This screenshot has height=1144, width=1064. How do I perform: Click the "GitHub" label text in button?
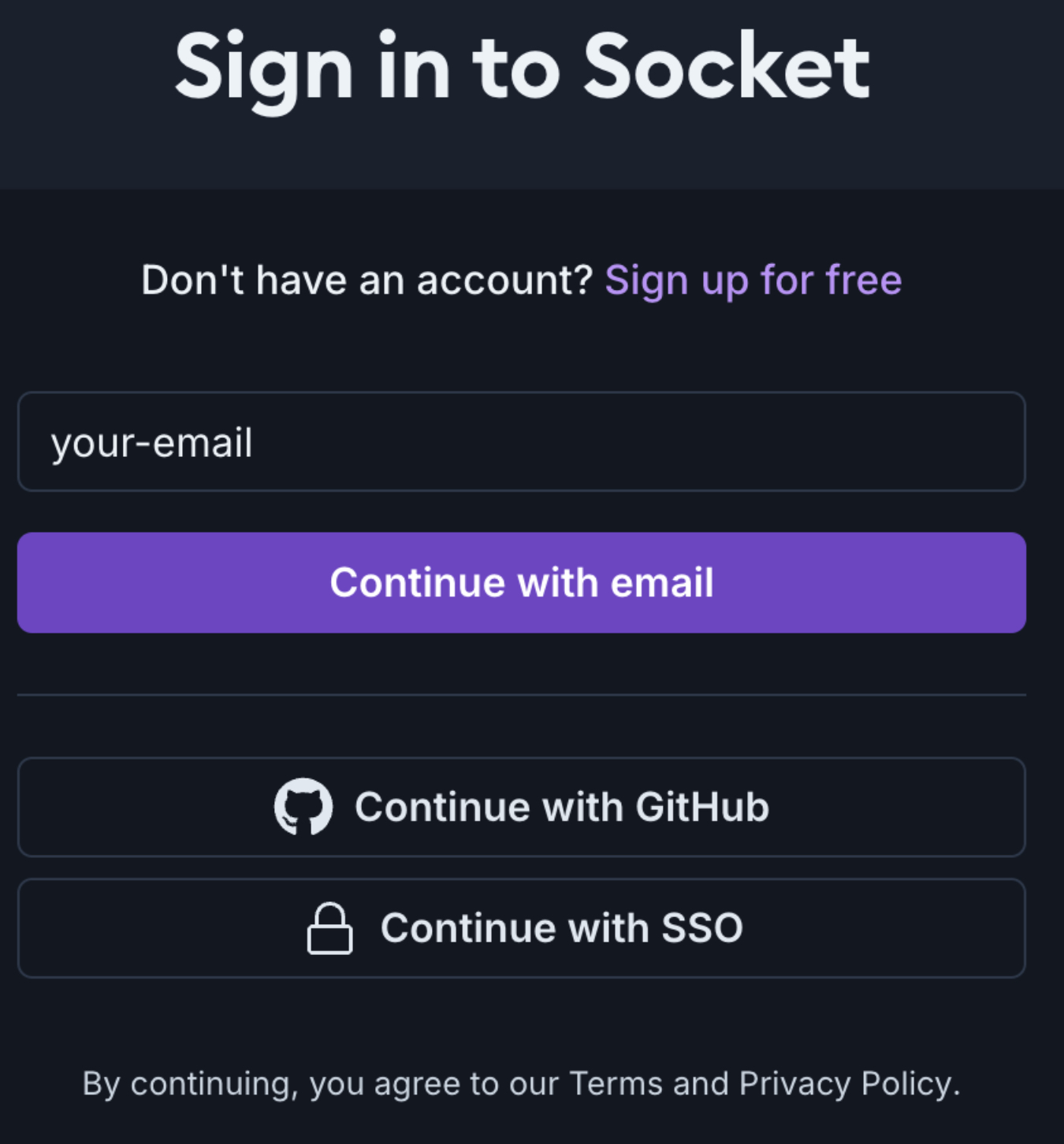click(702, 807)
